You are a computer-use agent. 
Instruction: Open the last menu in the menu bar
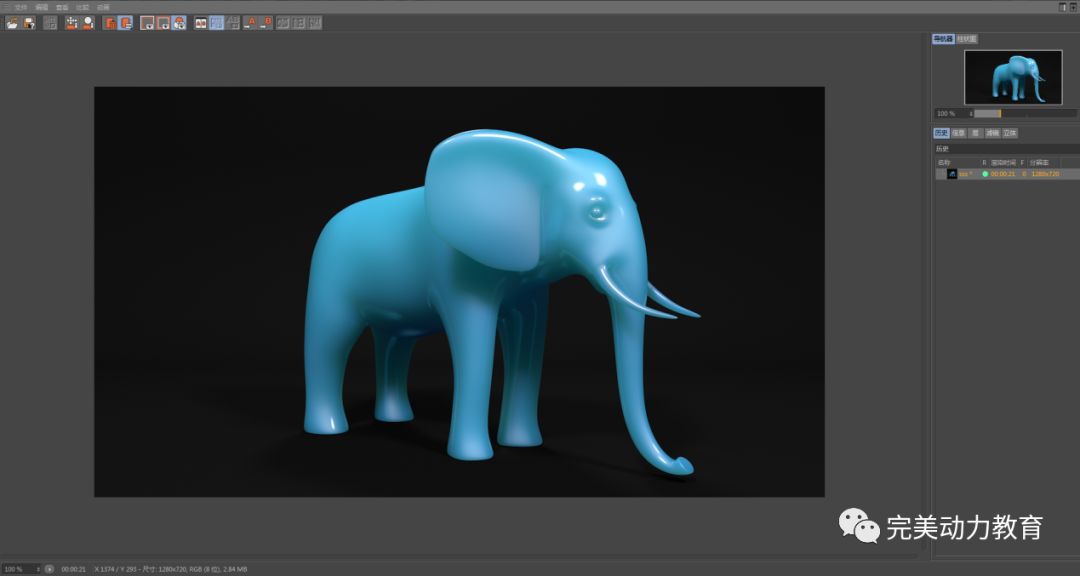coord(103,6)
